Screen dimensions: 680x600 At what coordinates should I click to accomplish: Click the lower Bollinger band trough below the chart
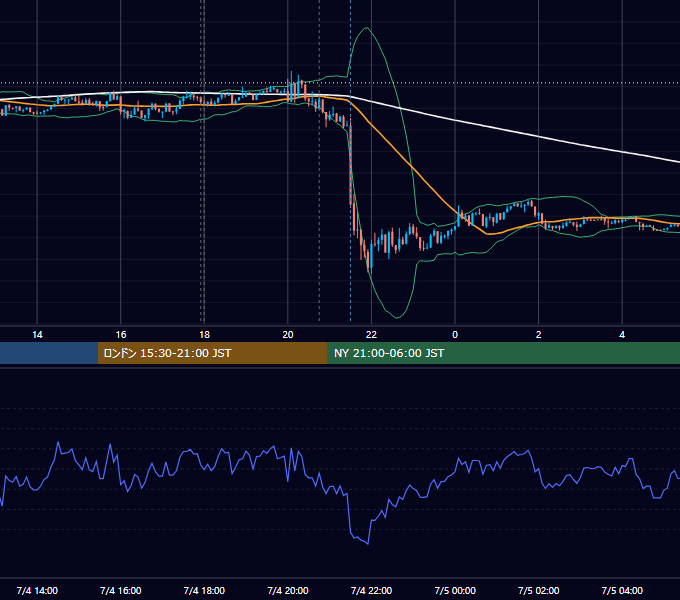coord(396,317)
